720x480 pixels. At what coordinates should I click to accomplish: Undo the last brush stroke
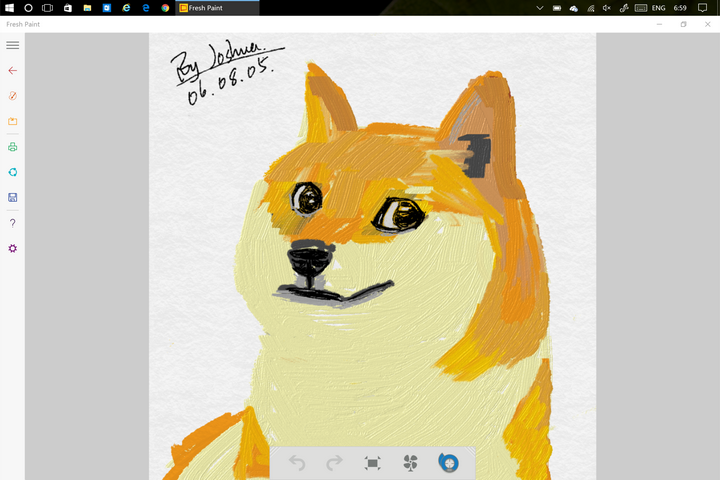[297, 463]
